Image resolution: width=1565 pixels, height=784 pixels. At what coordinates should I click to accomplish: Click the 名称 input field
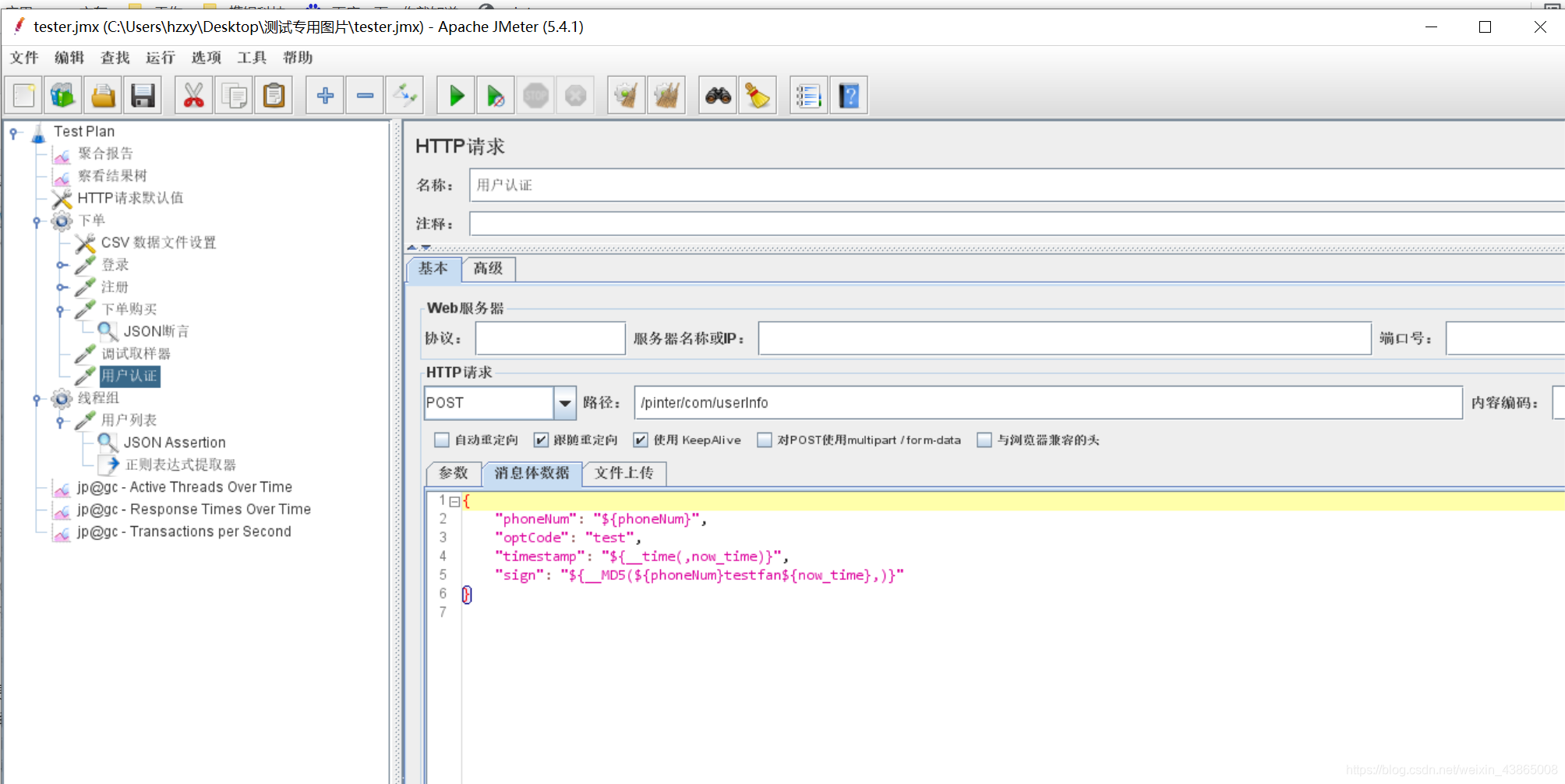pos(1017,185)
